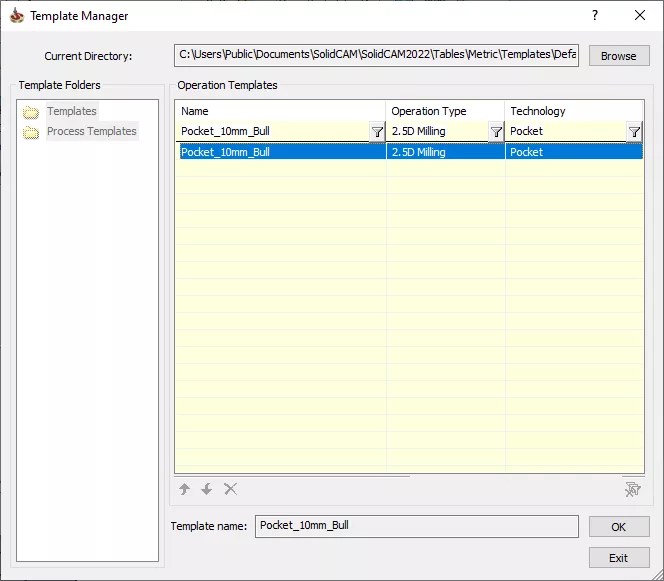Click the Process Templates folder icon
664x581 pixels.
(x=31, y=132)
